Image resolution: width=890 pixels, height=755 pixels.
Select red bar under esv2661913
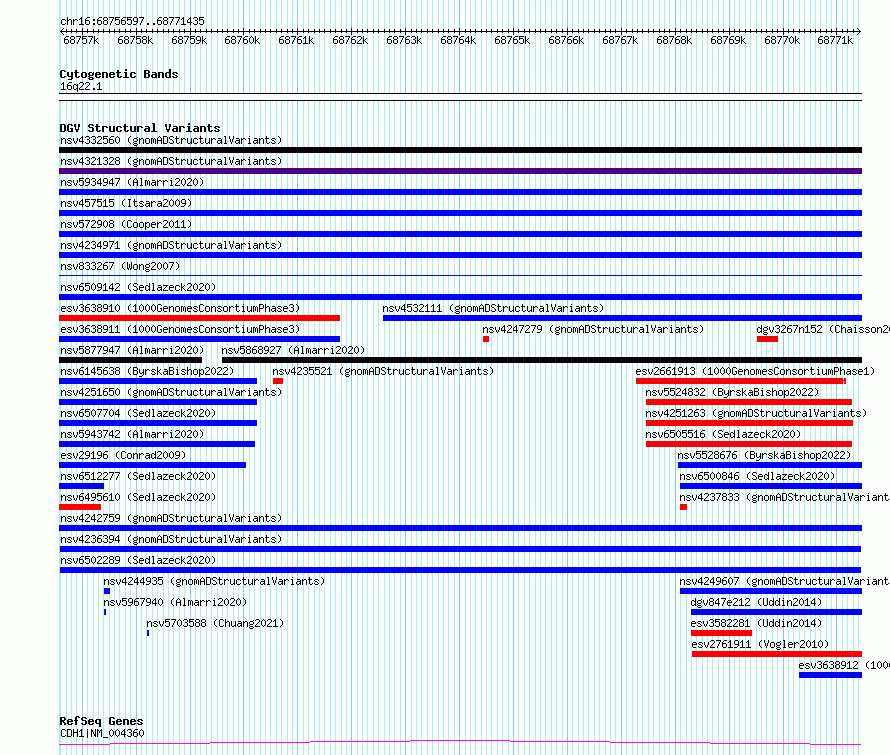741,381
